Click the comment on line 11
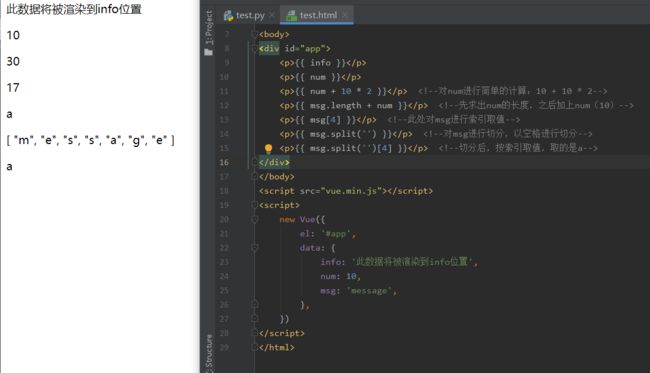 point(512,91)
